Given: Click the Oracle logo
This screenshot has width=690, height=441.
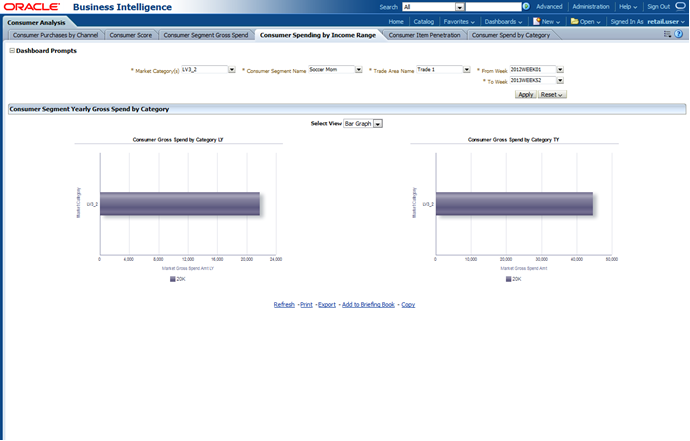Looking at the screenshot, I should 32,7.
